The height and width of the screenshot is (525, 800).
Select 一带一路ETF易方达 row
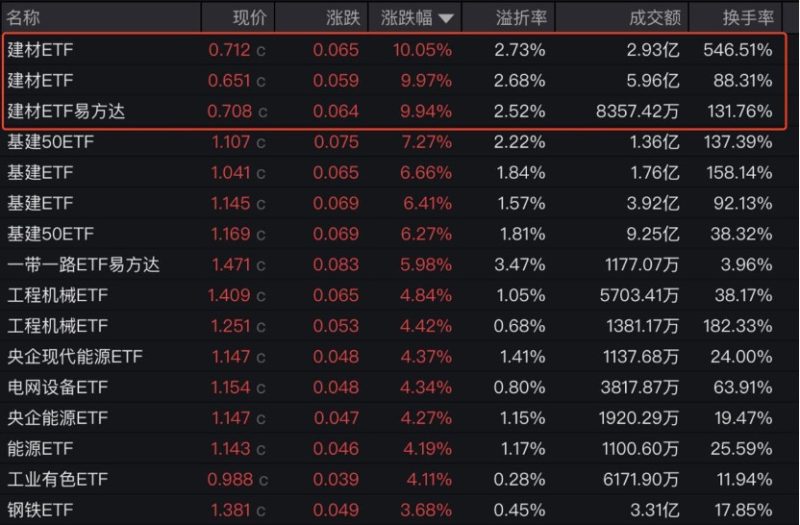pyautogui.click(x=391, y=264)
